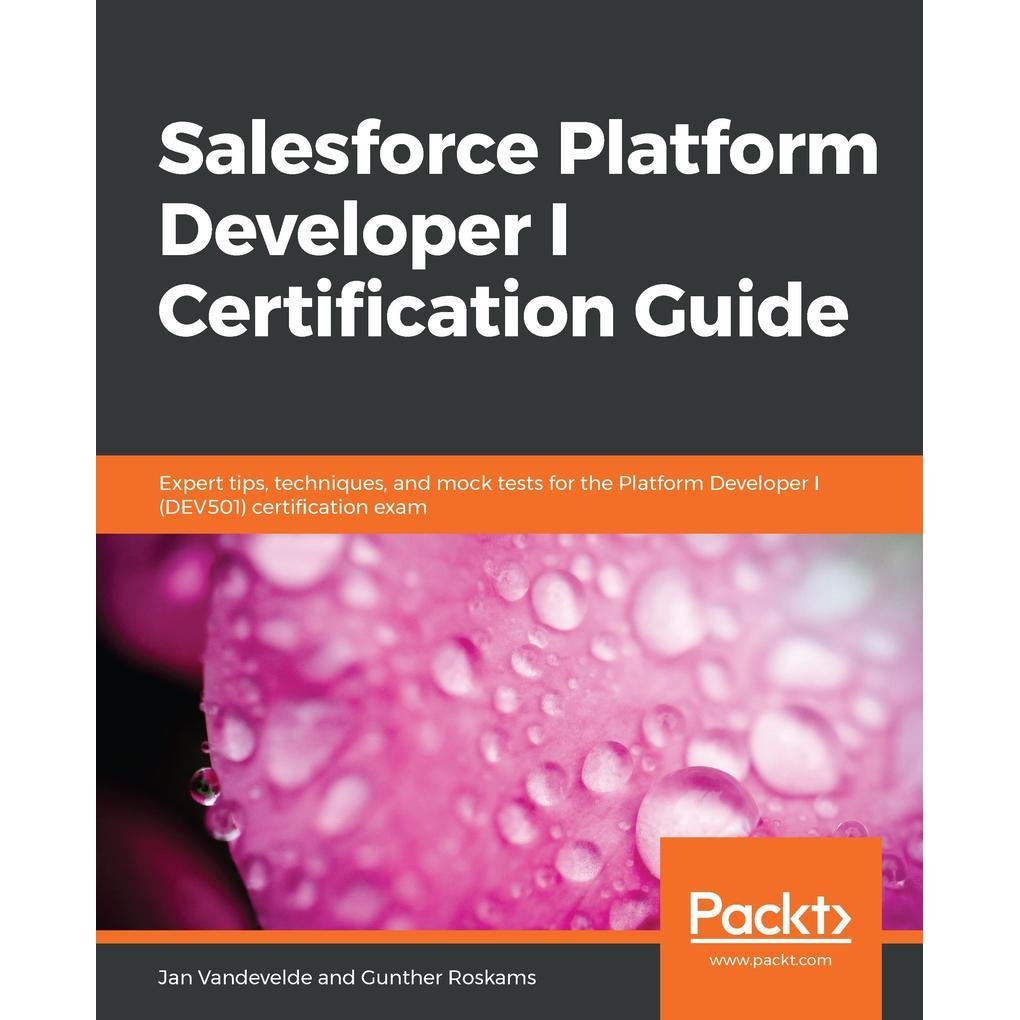The image size is (1020, 1020).
Task: Click the white underline beneath the Packt wordmark
Action: click(x=770, y=940)
